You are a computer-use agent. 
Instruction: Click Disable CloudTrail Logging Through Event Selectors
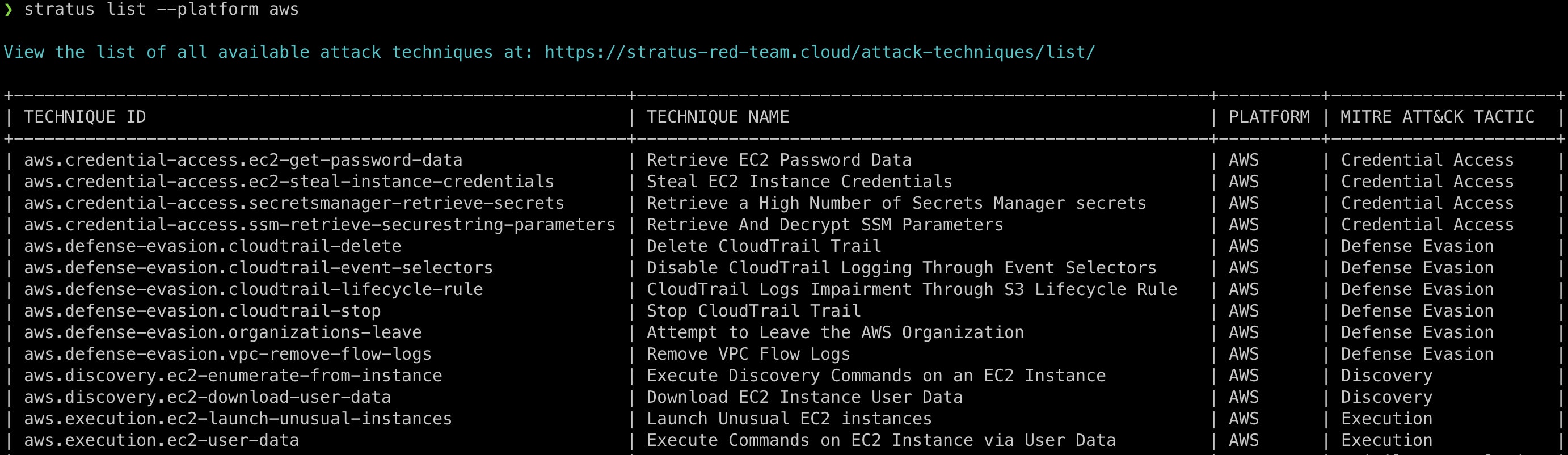click(x=901, y=268)
